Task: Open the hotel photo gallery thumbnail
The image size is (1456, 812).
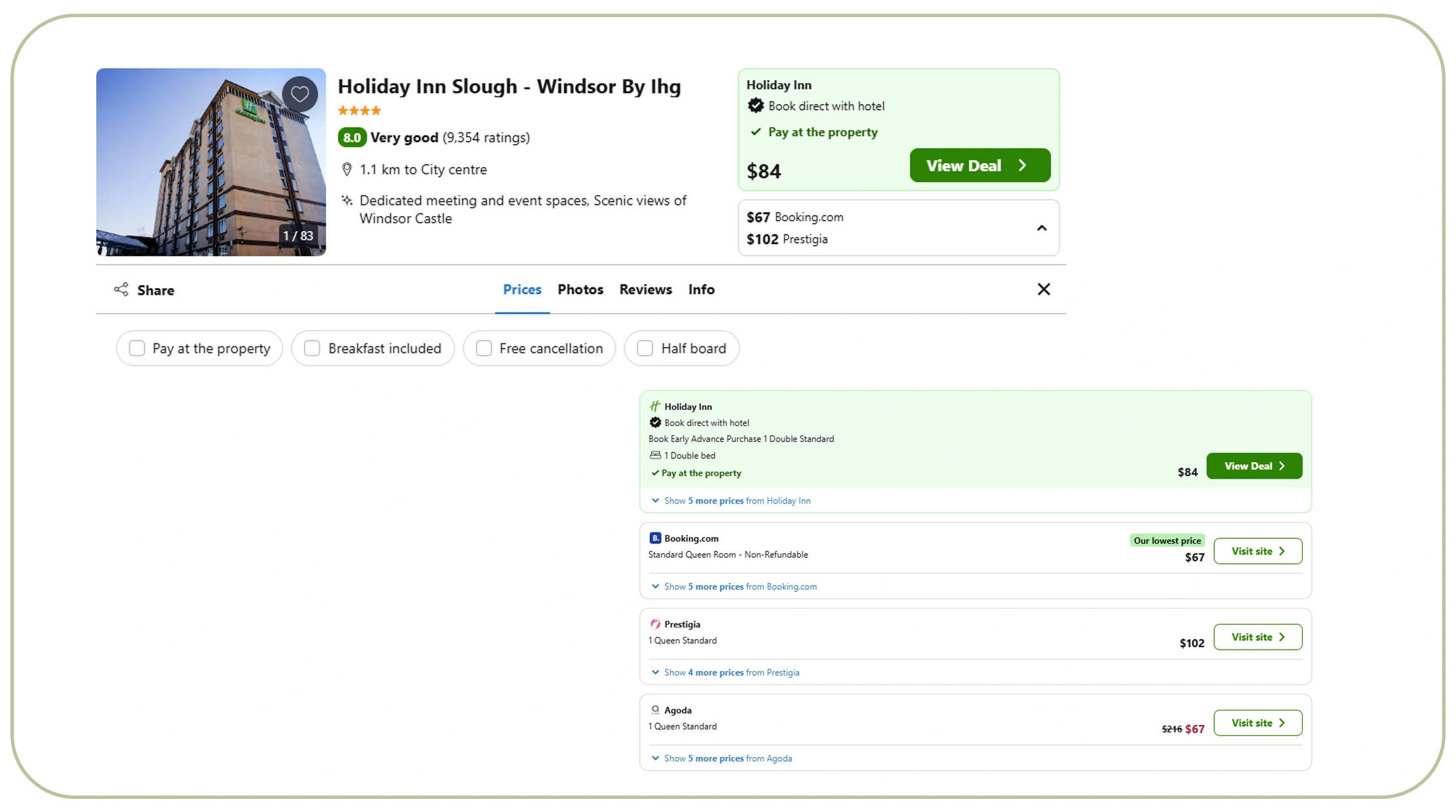Action: pyautogui.click(x=211, y=162)
